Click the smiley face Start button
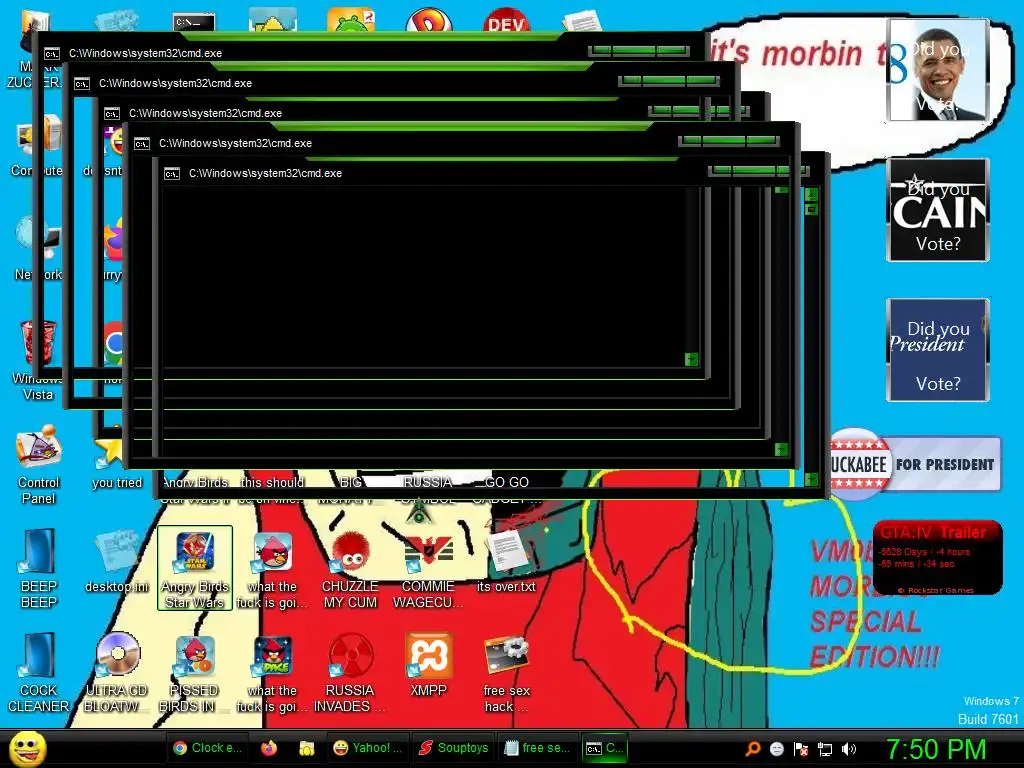Viewport: 1024px width, 768px height. point(27,748)
